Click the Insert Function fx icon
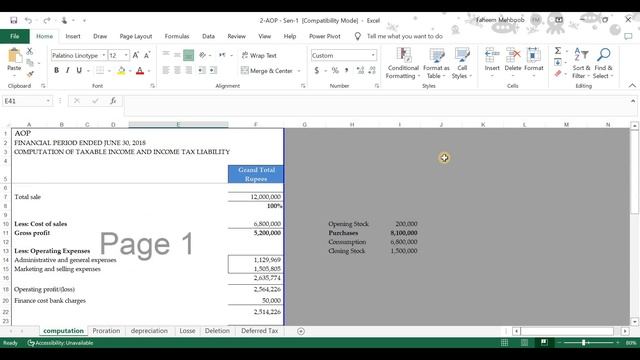Screen dimensions: 640x360 [113, 101]
